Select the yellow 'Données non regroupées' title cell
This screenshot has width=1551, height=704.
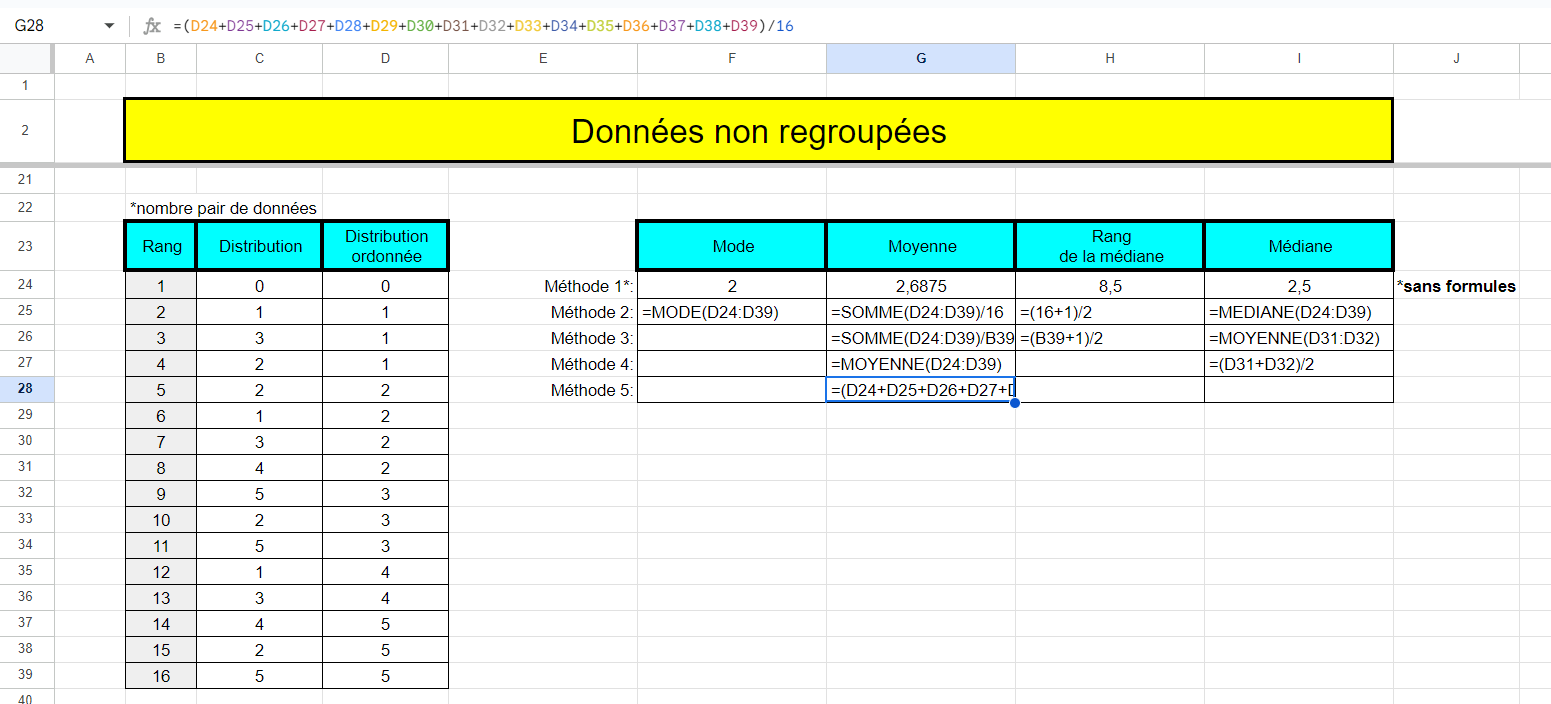[x=756, y=130]
